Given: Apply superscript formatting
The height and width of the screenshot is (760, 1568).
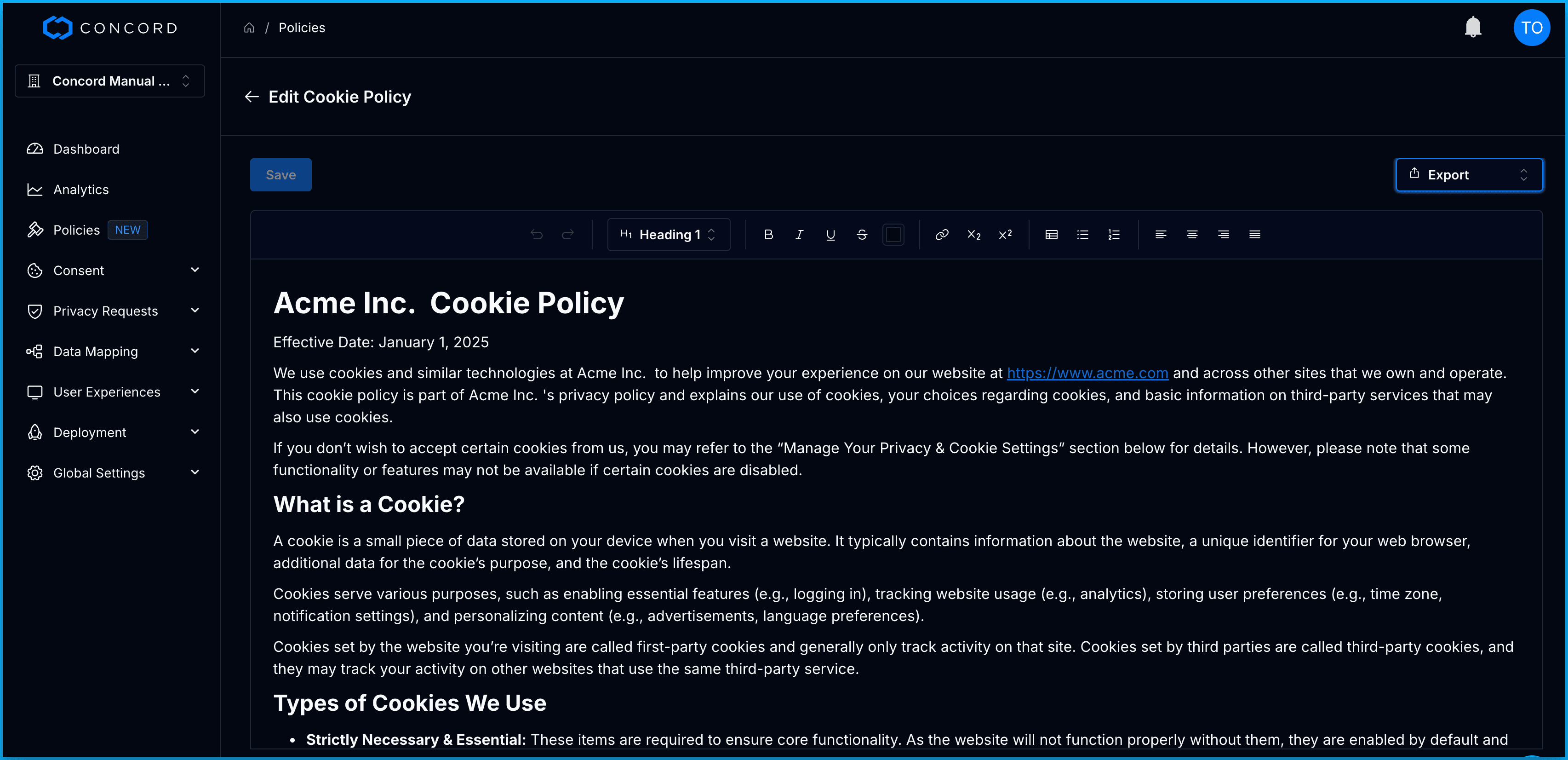Looking at the screenshot, I should coord(1005,235).
